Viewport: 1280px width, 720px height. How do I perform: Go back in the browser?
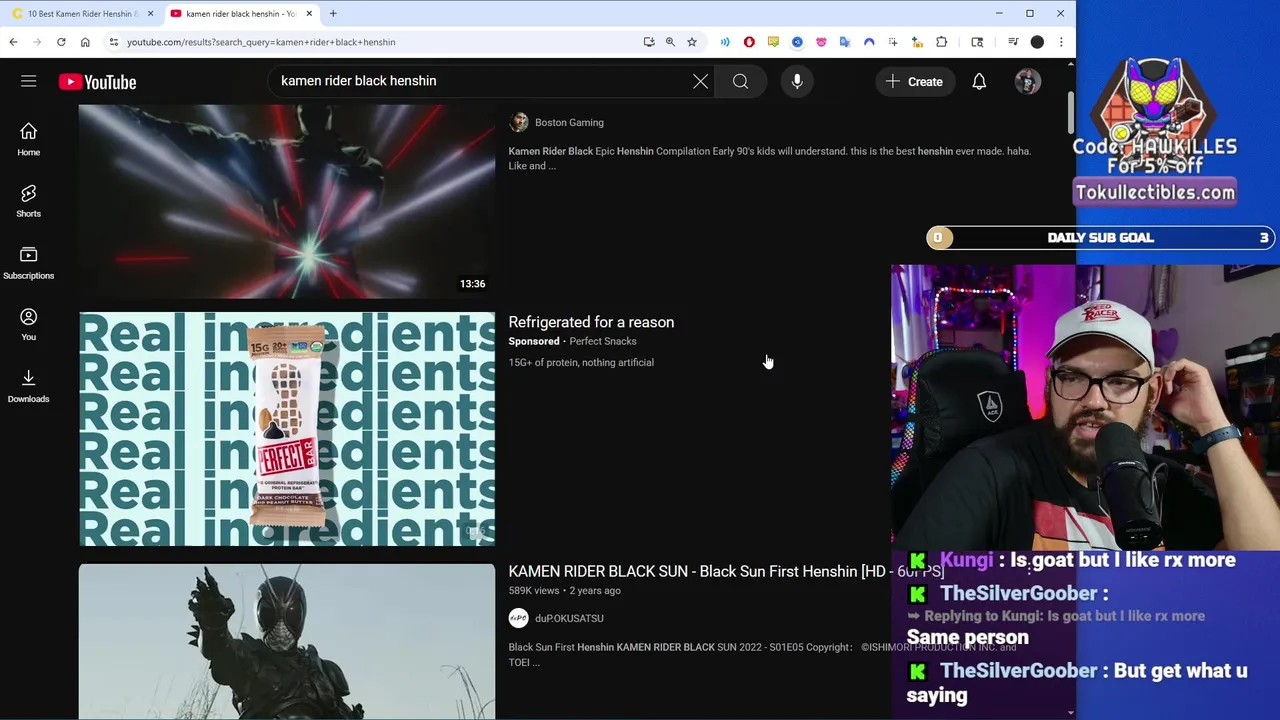click(13, 42)
